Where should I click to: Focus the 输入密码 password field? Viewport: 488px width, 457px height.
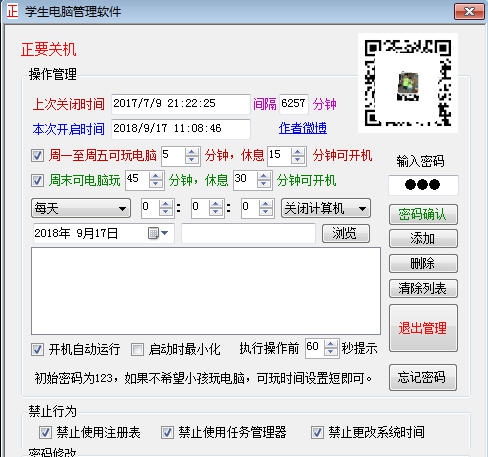[423, 185]
